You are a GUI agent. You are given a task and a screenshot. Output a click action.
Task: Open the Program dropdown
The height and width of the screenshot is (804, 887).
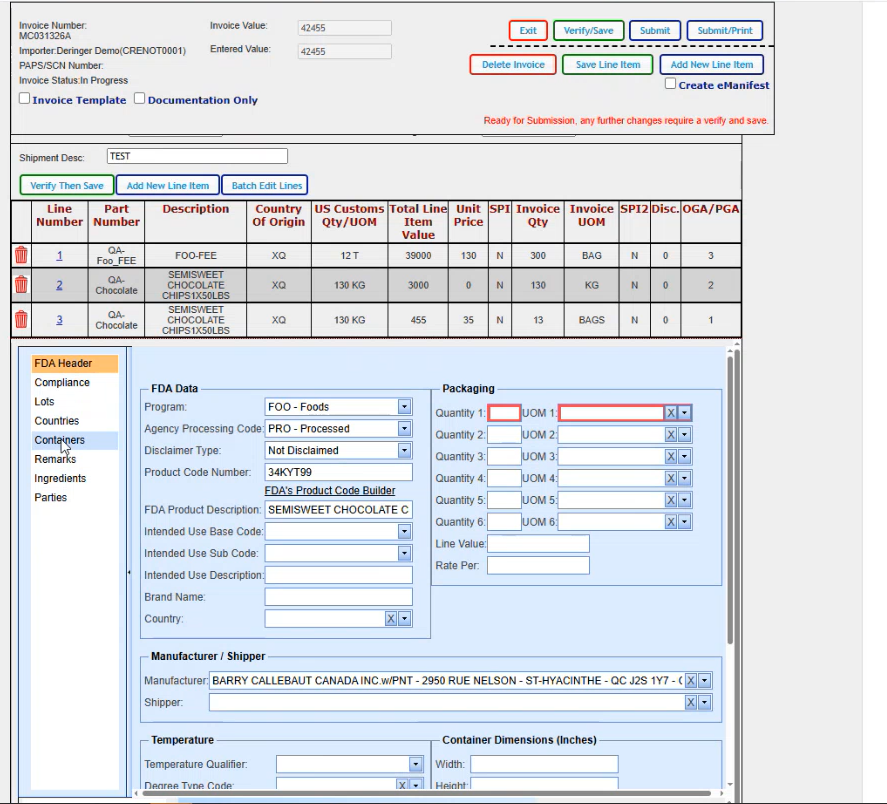(x=404, y=407)
